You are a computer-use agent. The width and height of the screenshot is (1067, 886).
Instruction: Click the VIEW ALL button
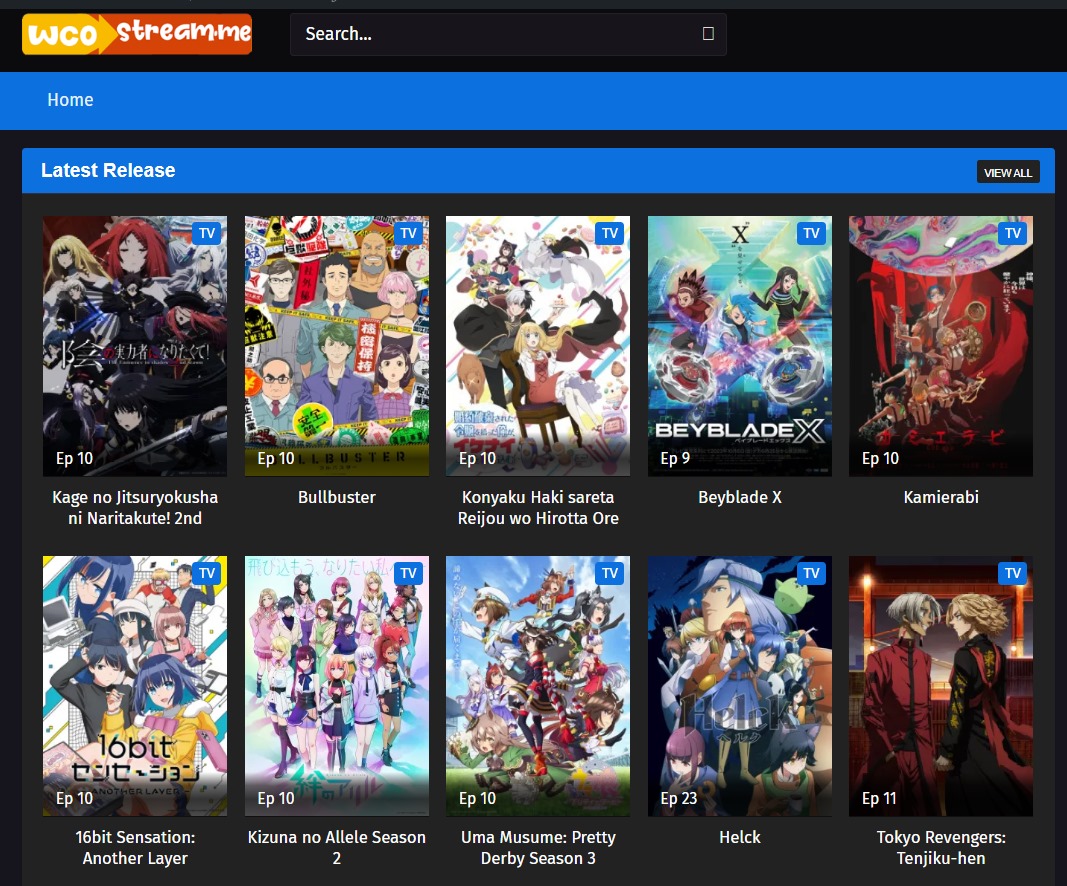click(x=1008, y=173)
